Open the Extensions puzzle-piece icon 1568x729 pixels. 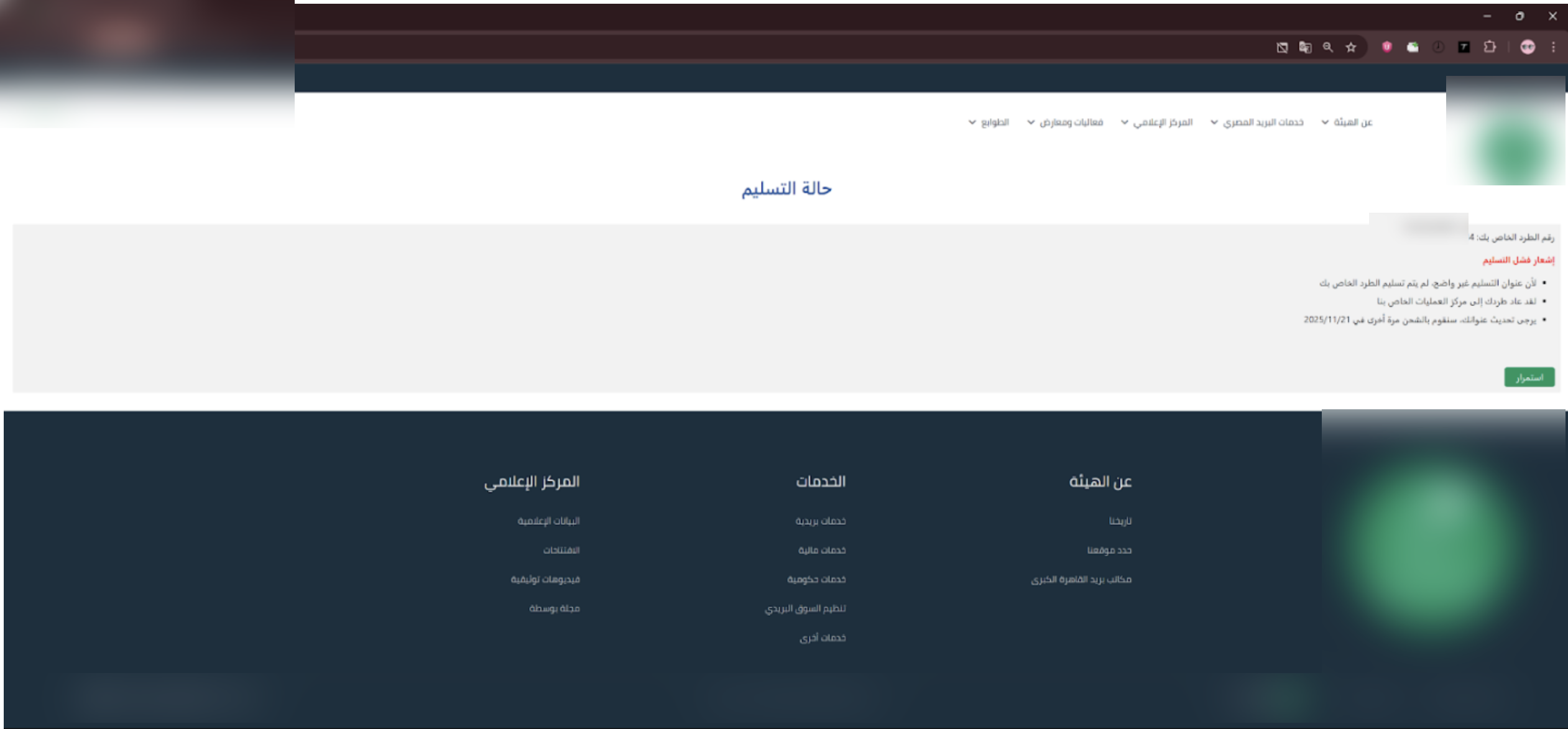[1491, 47]
